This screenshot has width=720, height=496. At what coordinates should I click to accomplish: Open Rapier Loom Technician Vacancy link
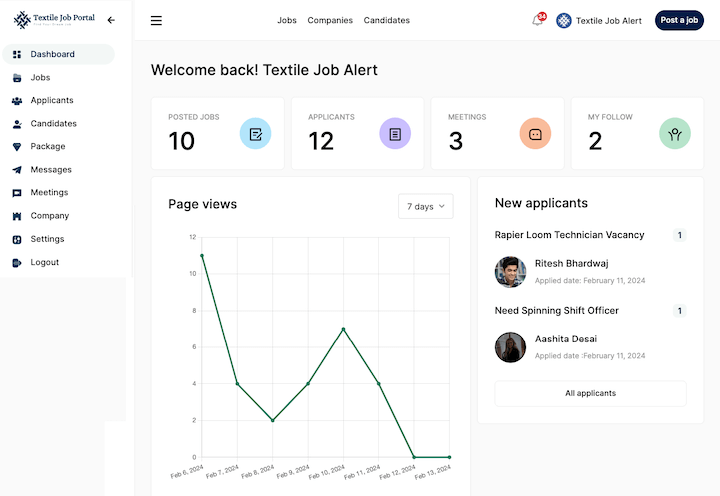pyautogui.click(x=569, y=235)
